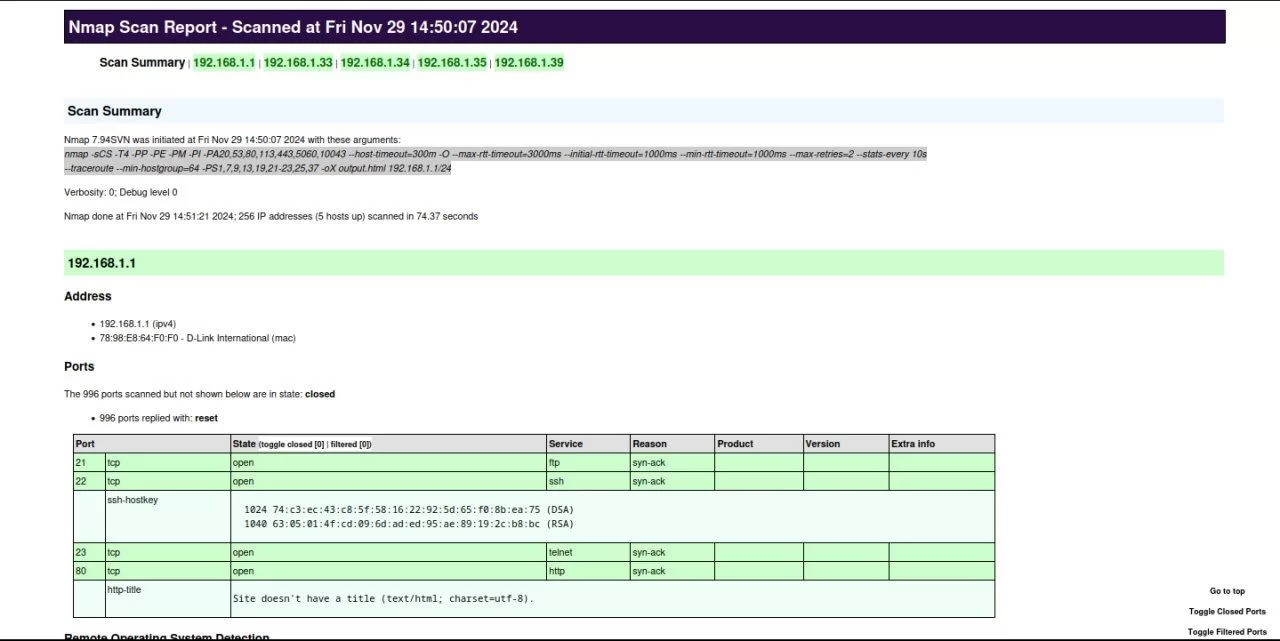Select port 80 http table row

pyautogui.click(x=534, y=571)
